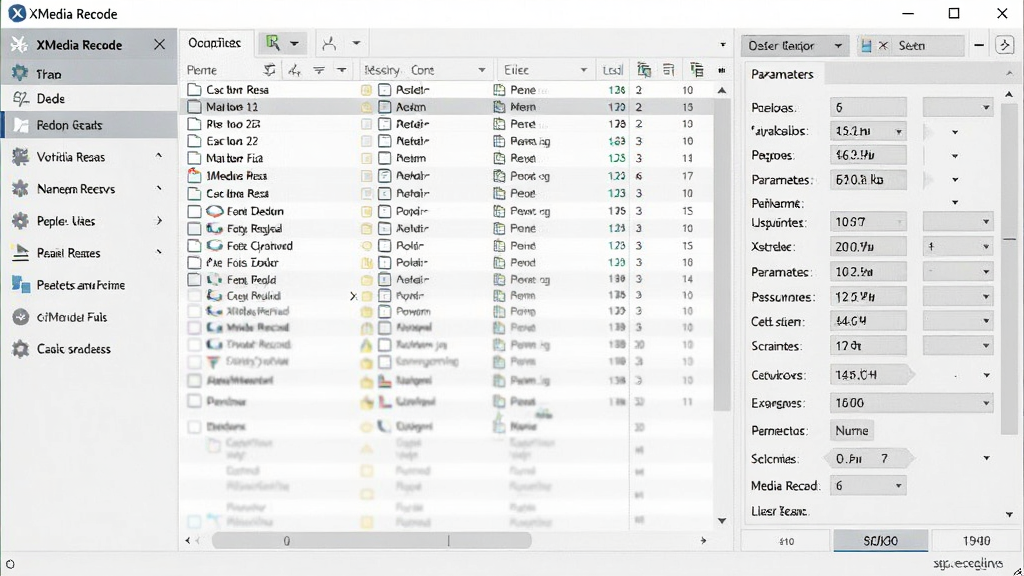
Task: Tick the checkbox for Fent Dedon row
Action: click(x=194, y=212)
